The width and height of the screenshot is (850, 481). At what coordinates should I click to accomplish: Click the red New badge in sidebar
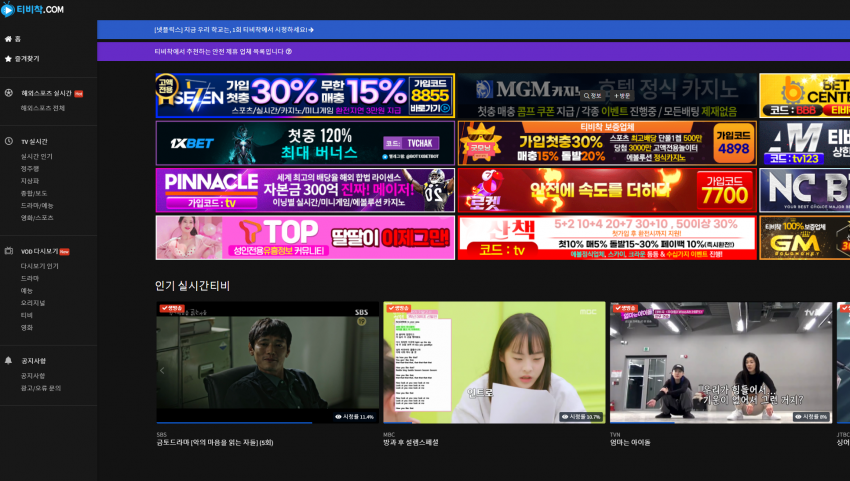65,252
